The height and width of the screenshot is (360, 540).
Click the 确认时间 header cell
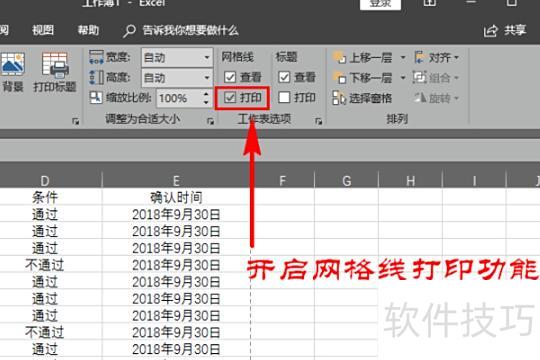tap(176, 197)
